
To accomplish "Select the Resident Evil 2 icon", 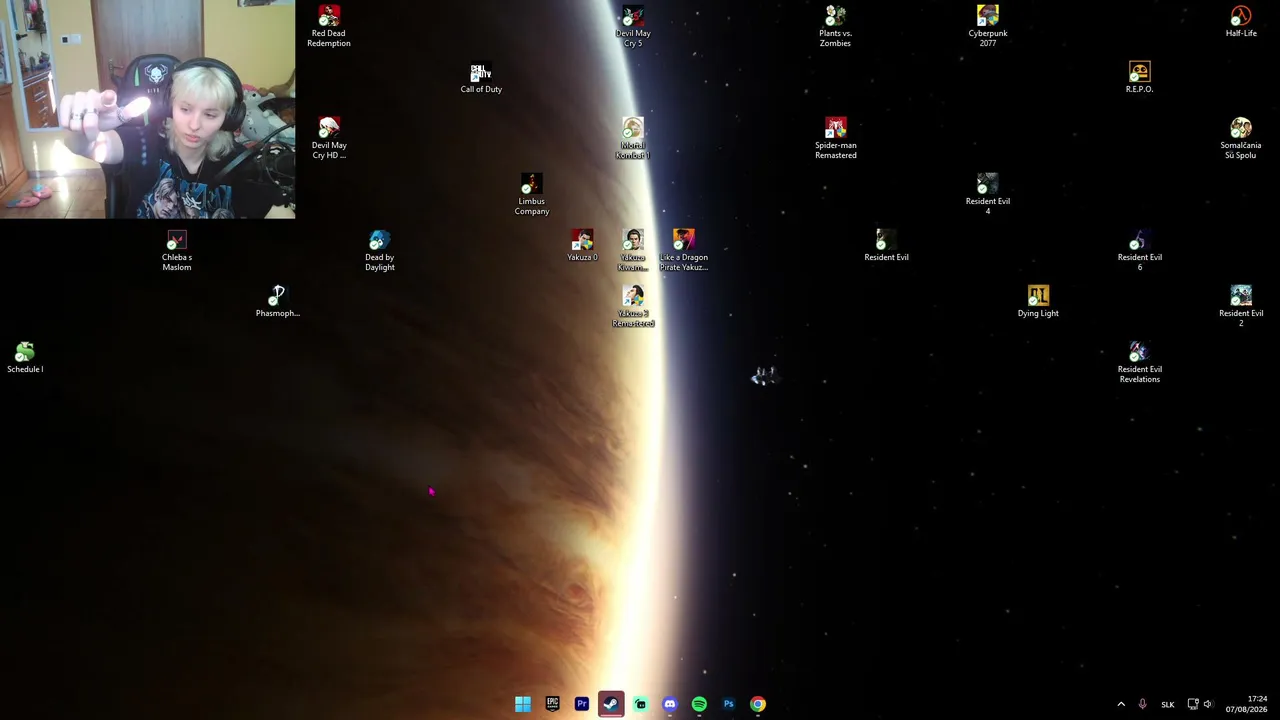I will 1241,306.
